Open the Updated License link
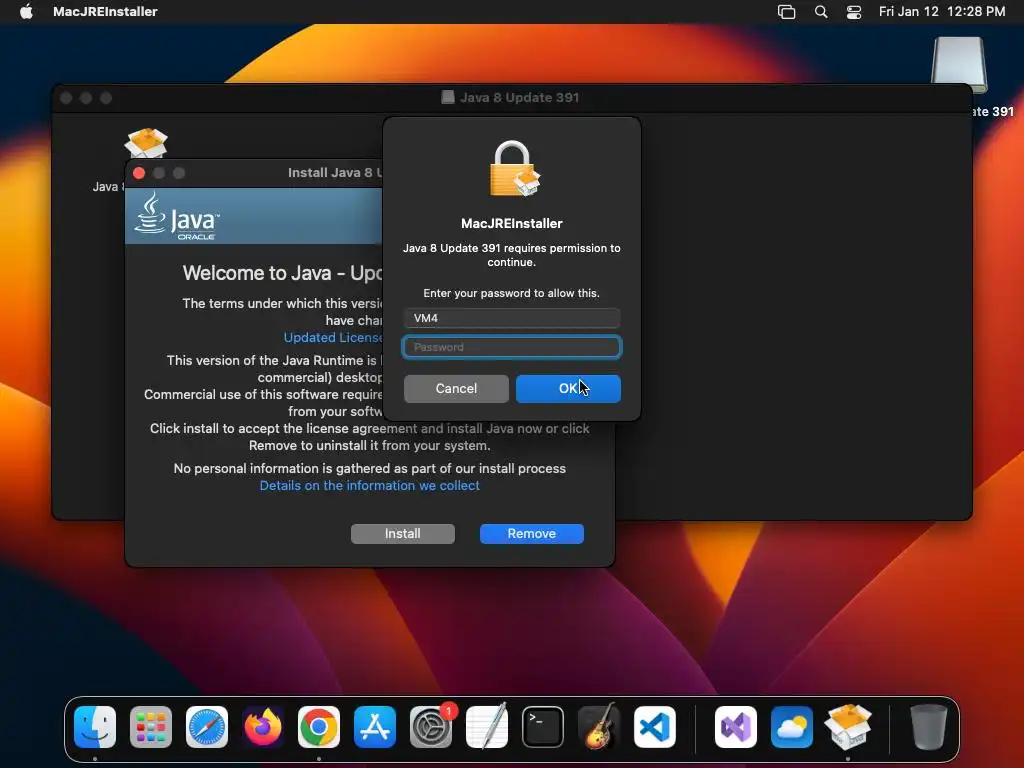The image size is (1024, 768). 333,338
